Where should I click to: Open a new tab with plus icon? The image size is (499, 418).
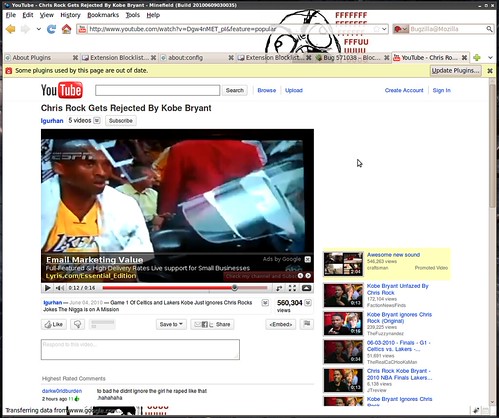(477, 58)
